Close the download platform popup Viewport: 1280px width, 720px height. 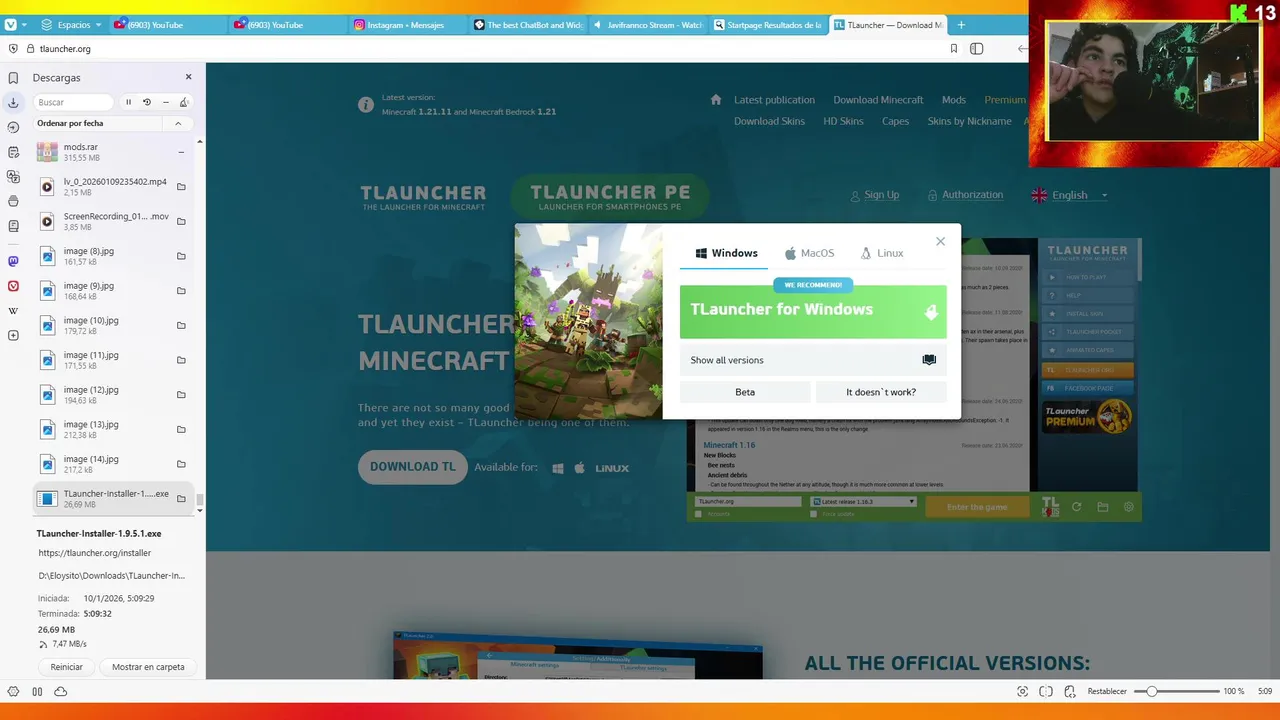click(x=940, y=241)
